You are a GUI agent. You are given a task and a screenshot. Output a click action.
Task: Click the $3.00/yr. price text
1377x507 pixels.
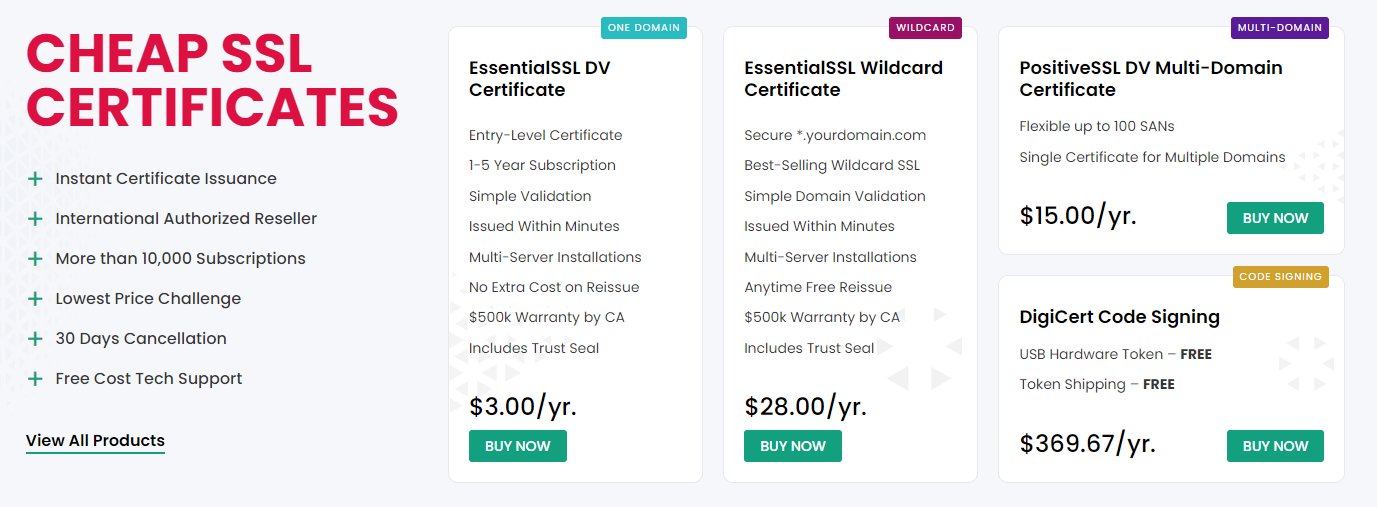click(x=522, y=406)
